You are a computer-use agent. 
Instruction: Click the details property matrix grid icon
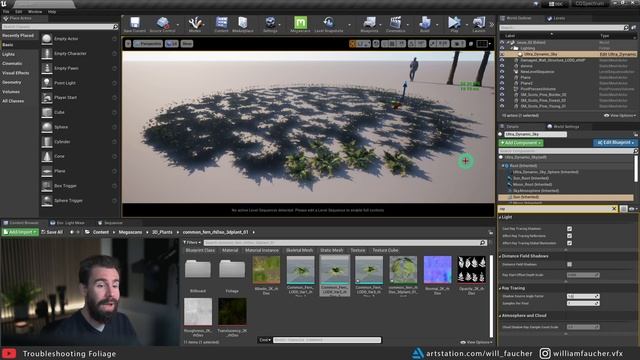click(624, 209)
